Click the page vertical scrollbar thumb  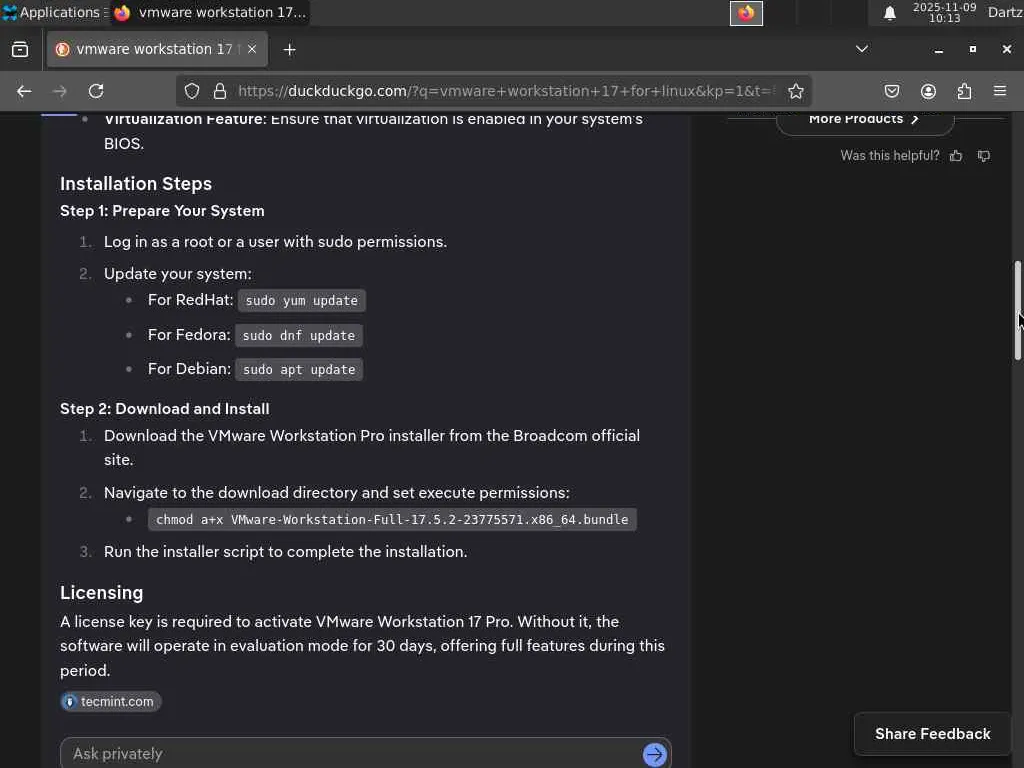[1017, 310]
